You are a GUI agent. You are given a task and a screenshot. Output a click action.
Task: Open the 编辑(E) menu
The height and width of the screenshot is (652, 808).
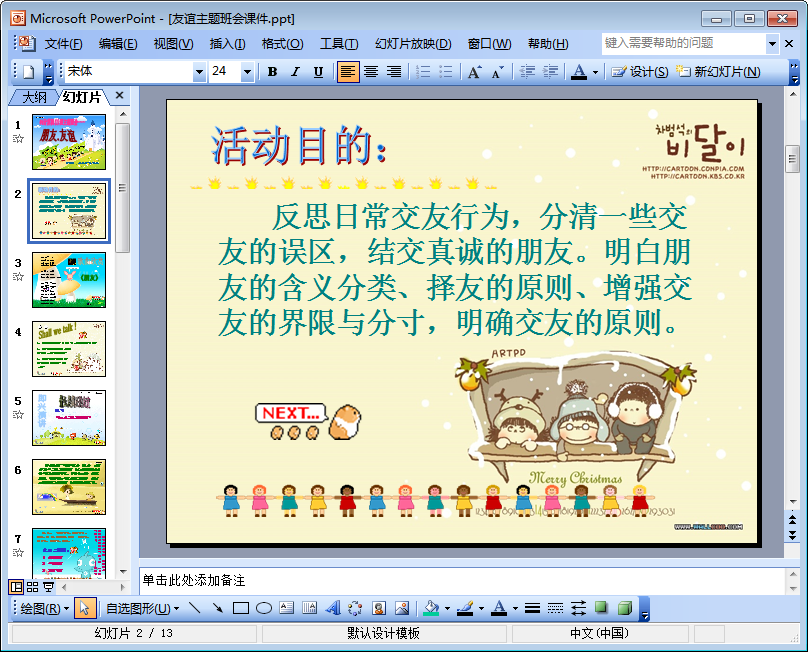[x=118, y=44]
